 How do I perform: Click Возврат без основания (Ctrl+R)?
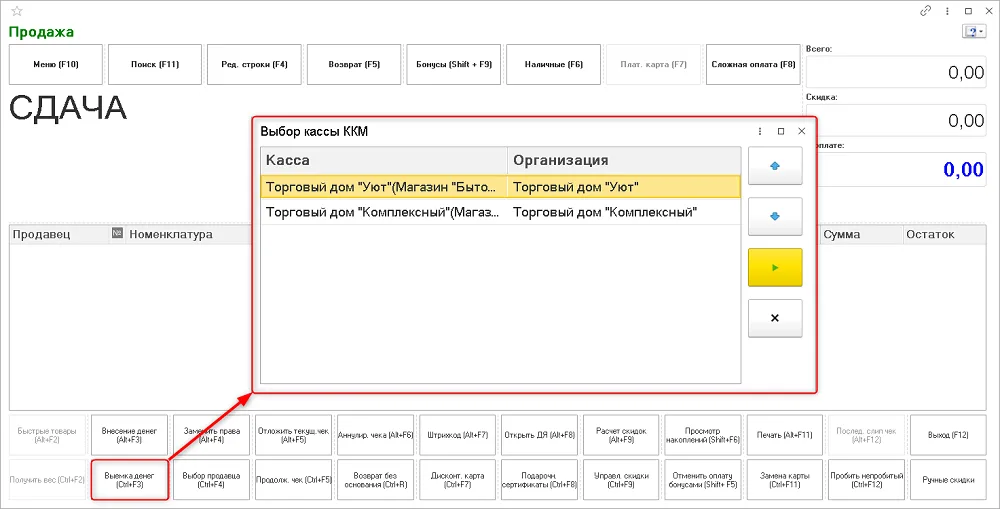click(376, 480)
